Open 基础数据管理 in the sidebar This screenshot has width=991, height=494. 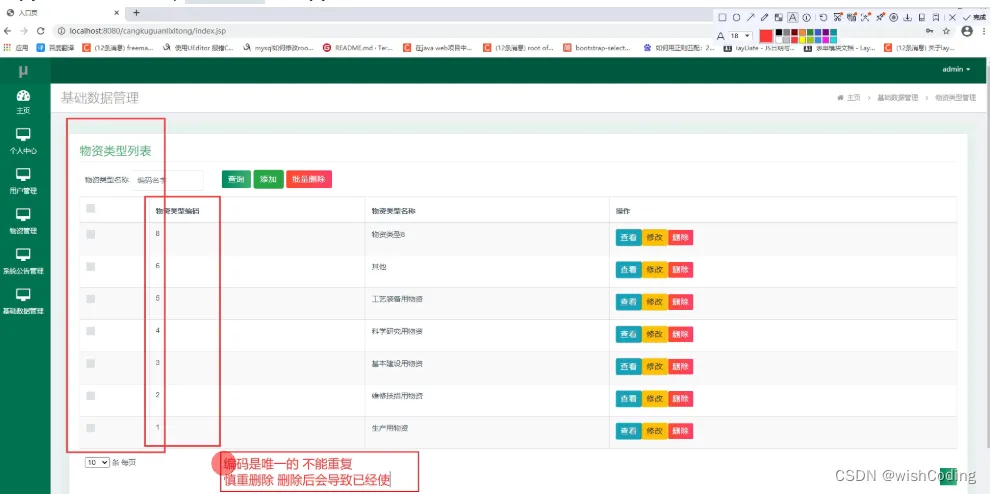pyautogui.click(x=23, y=301)
